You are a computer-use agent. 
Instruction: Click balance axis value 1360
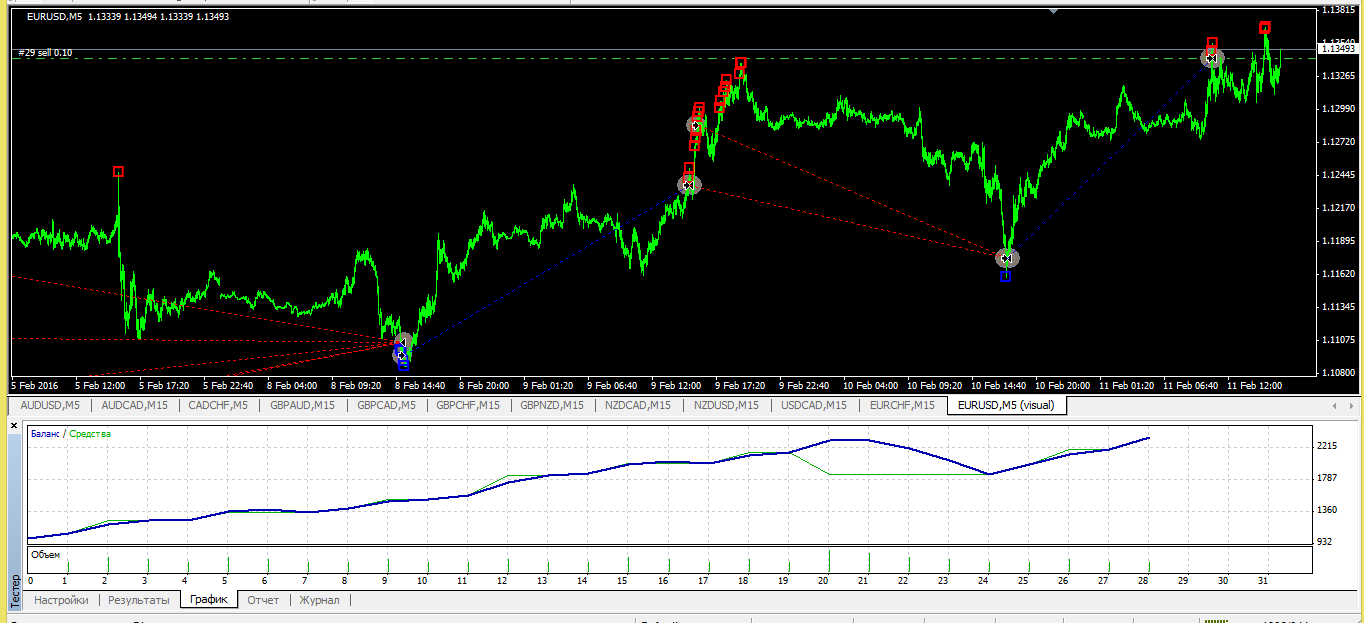1329,509
